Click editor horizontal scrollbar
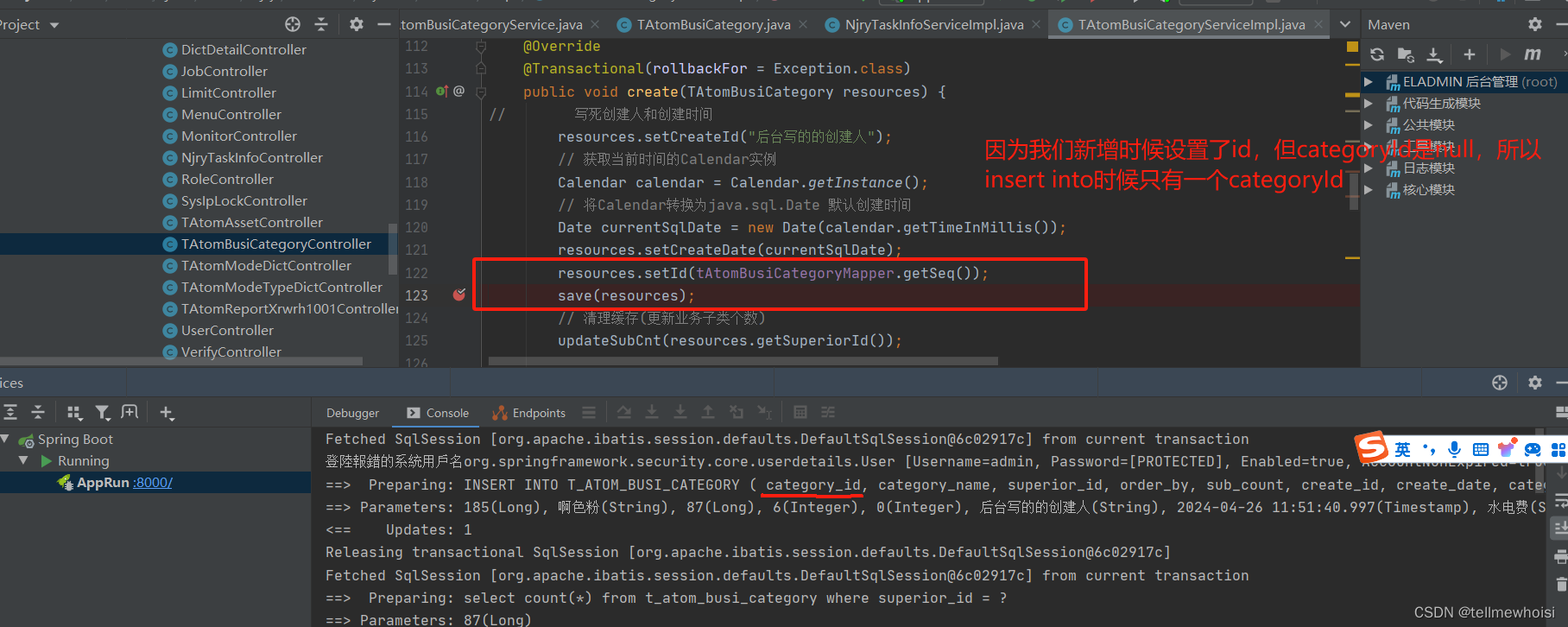 [x=743, y=361]
